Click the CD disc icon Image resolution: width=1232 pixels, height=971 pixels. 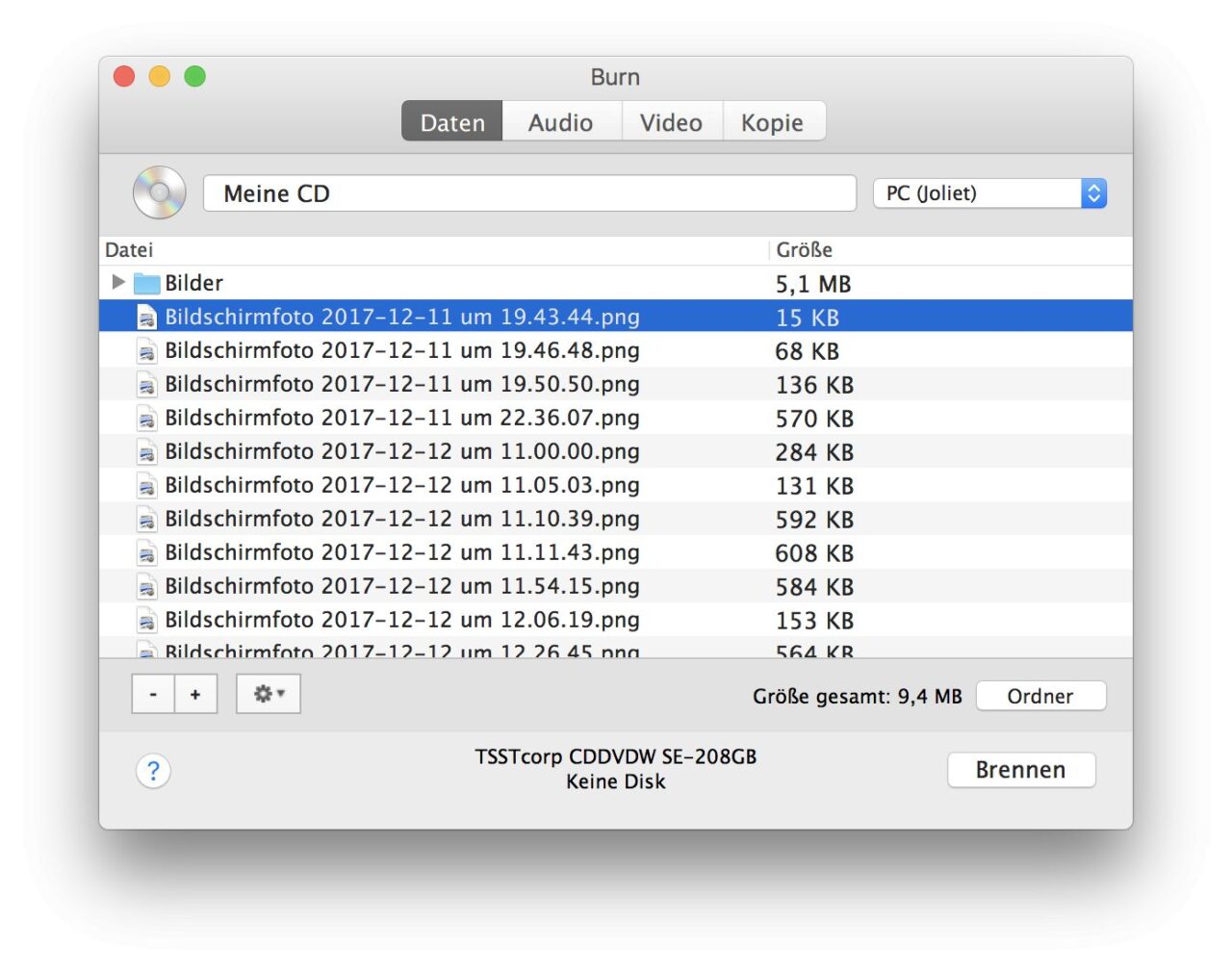coord(159,192)
